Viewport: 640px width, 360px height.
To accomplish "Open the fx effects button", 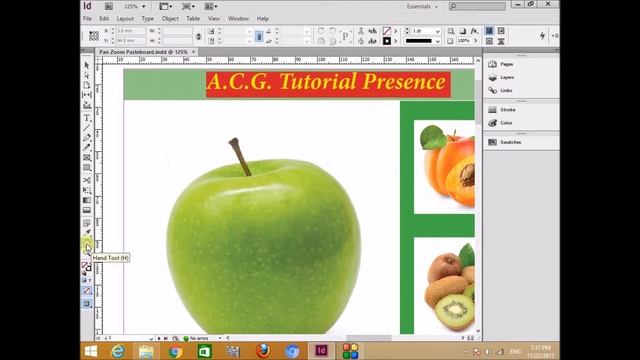I will [x=474, y=31].
